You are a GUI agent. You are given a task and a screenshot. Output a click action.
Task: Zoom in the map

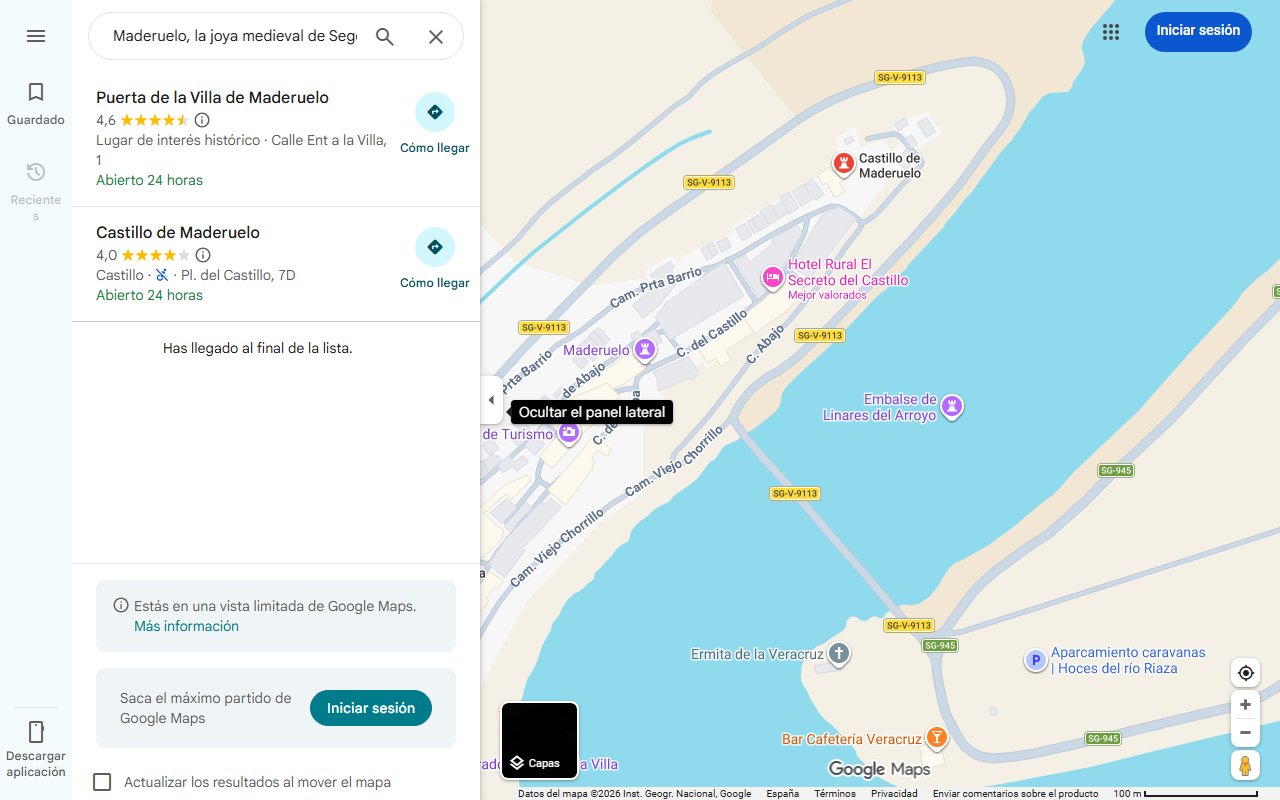tap(1245, 705)
